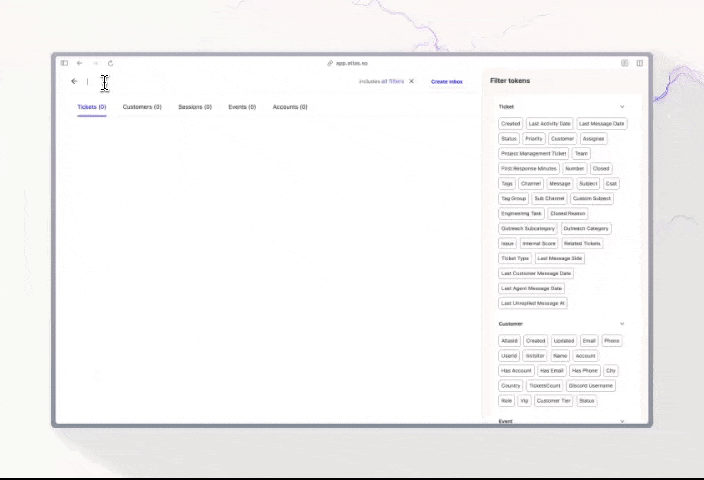Click the browser share icon
The image size is (704, 480).
coord(625,63)
